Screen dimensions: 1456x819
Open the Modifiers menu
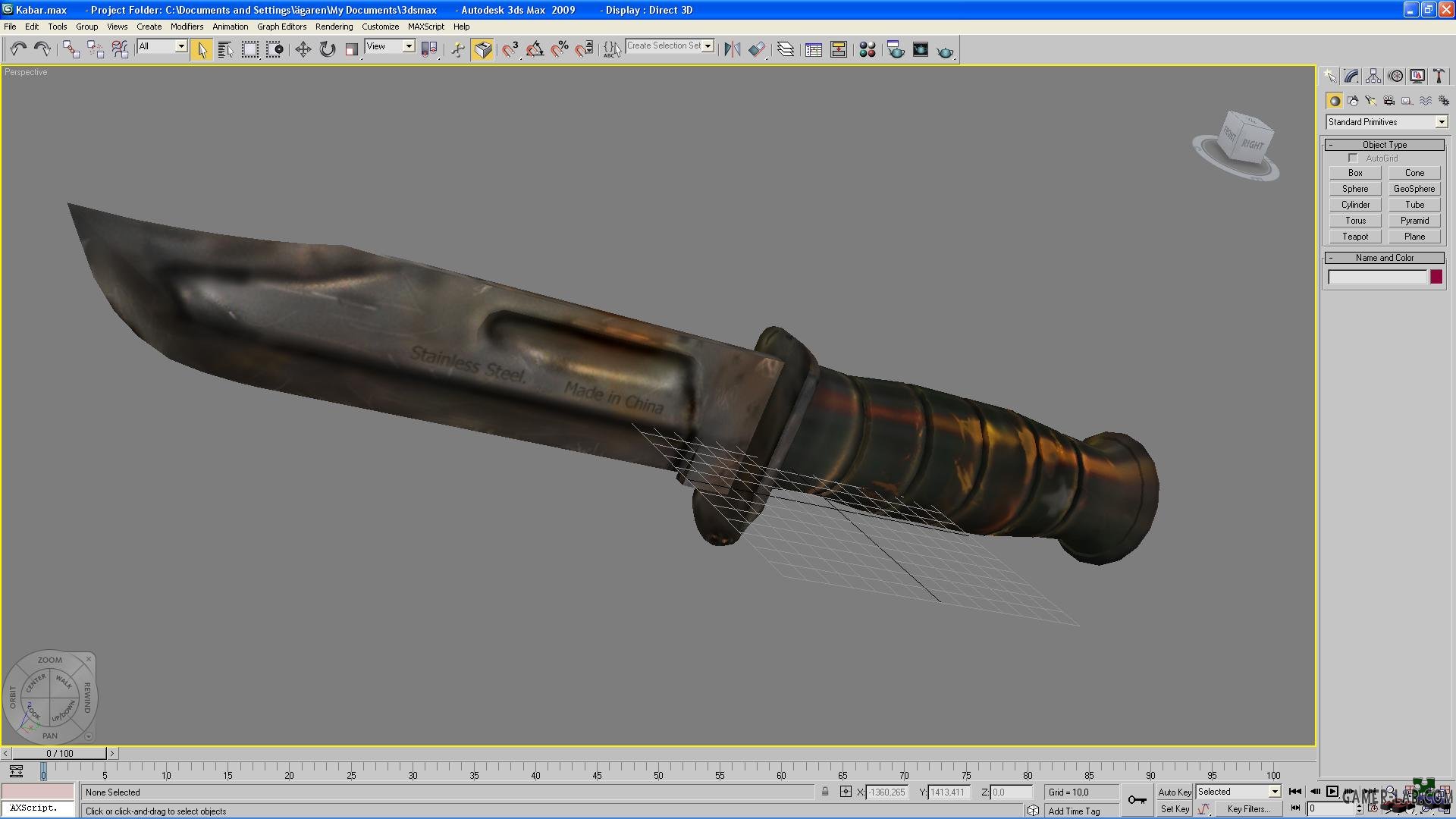pyautogui.click(x=187, y=27)
